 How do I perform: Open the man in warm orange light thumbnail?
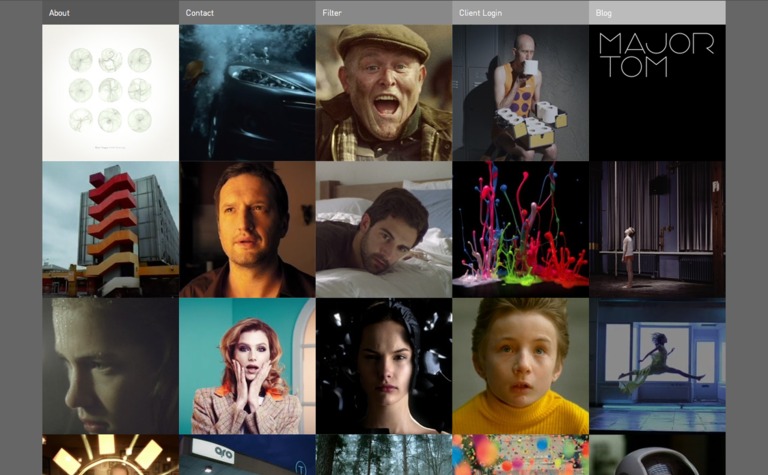coord(247,230)
